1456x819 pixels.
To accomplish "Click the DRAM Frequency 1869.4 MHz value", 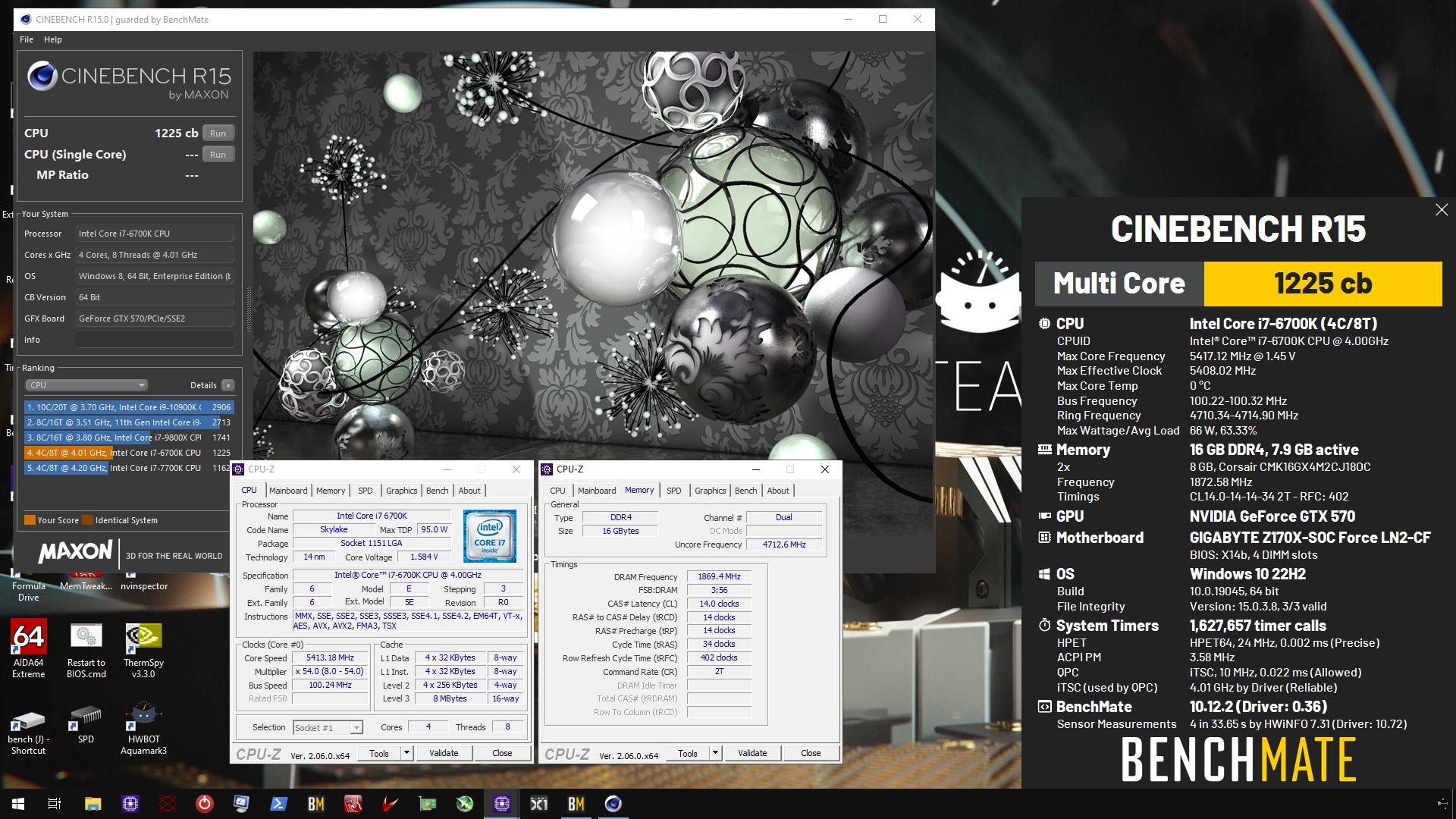I will 719,577.
